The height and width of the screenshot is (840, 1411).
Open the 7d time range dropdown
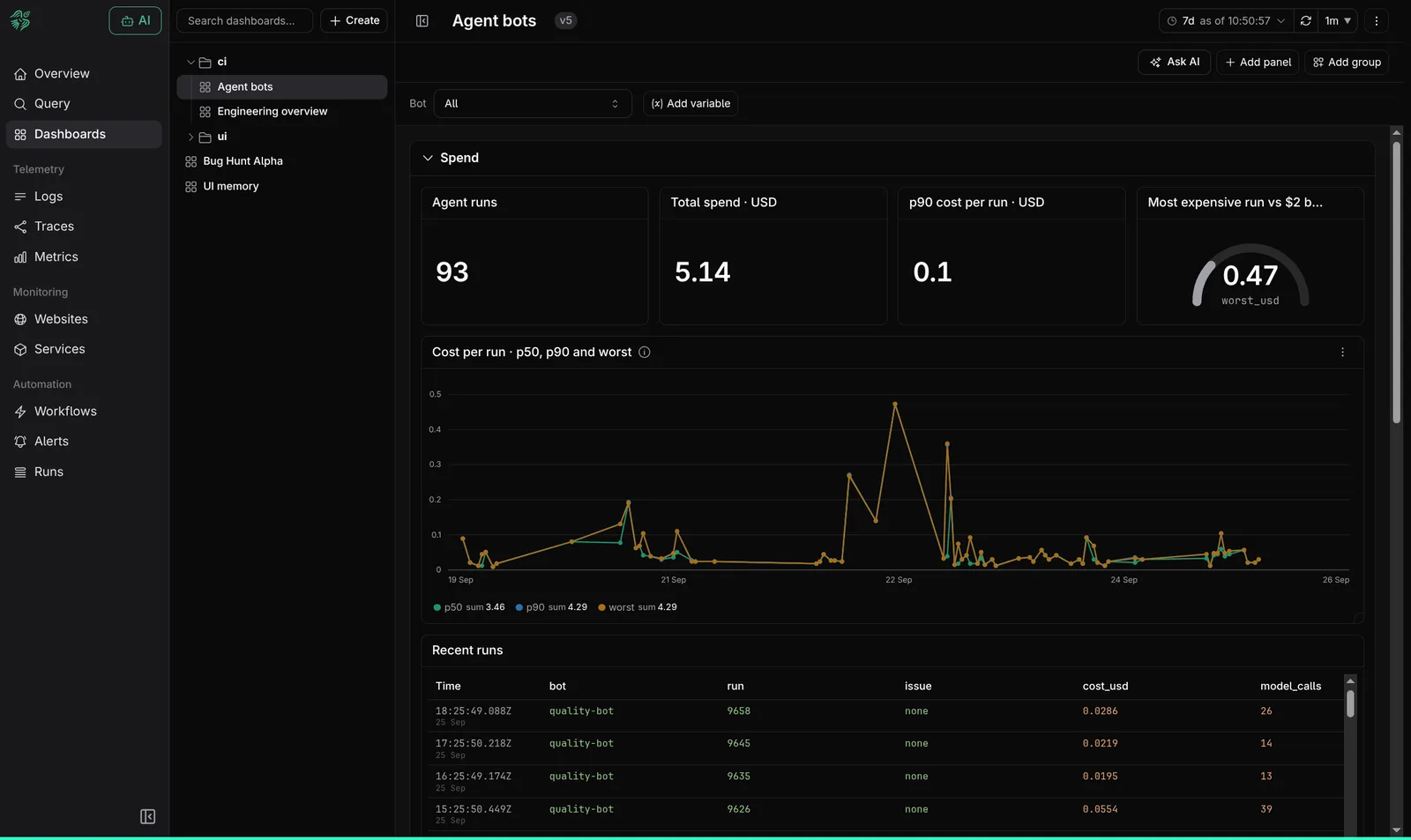[1226, 20]
